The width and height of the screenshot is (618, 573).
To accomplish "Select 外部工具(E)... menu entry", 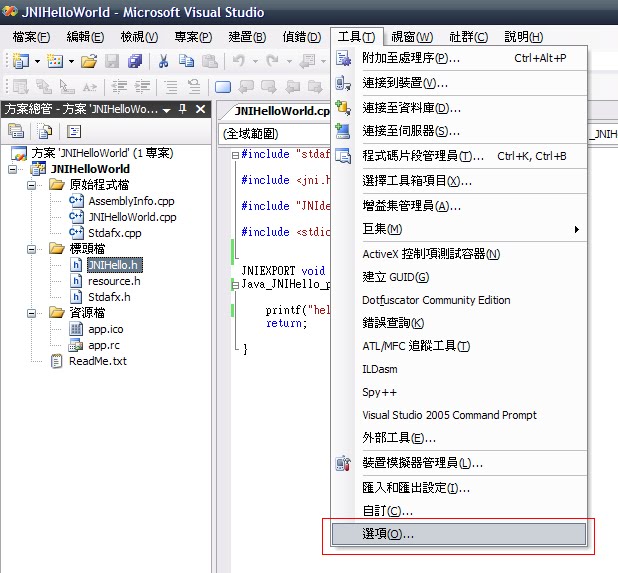I will click(459, 438).
